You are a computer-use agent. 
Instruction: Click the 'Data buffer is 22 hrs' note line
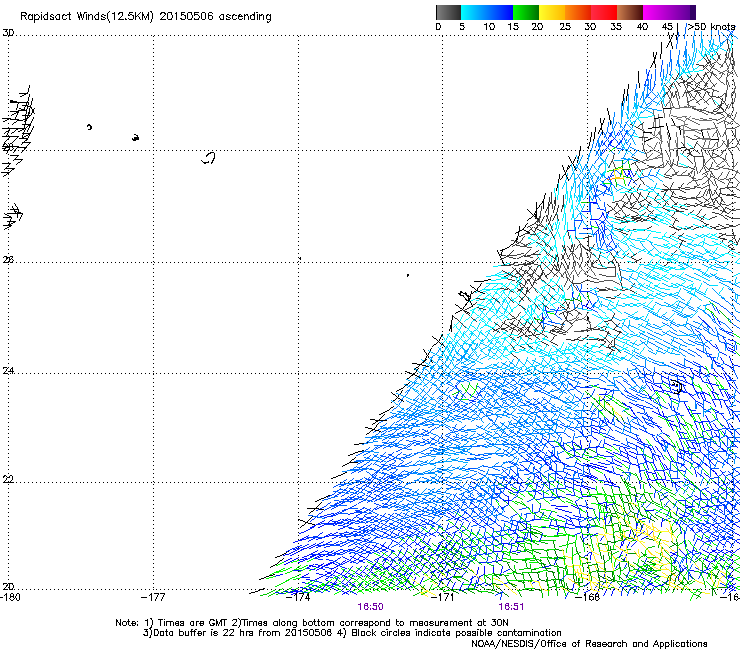point(352,633)
